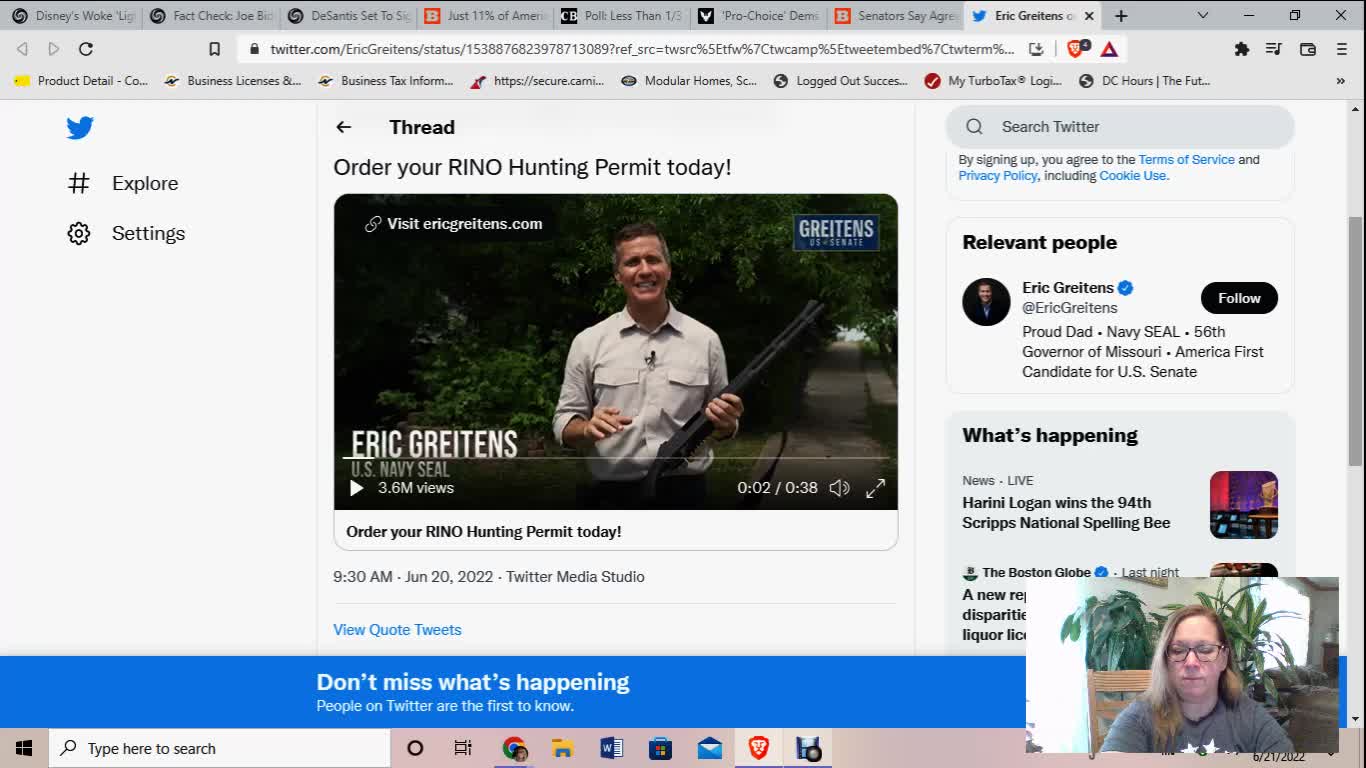This screenshot has height=768, width=1366.
Task: Open Mail app from the taskbar
Action: click(710, 748)
